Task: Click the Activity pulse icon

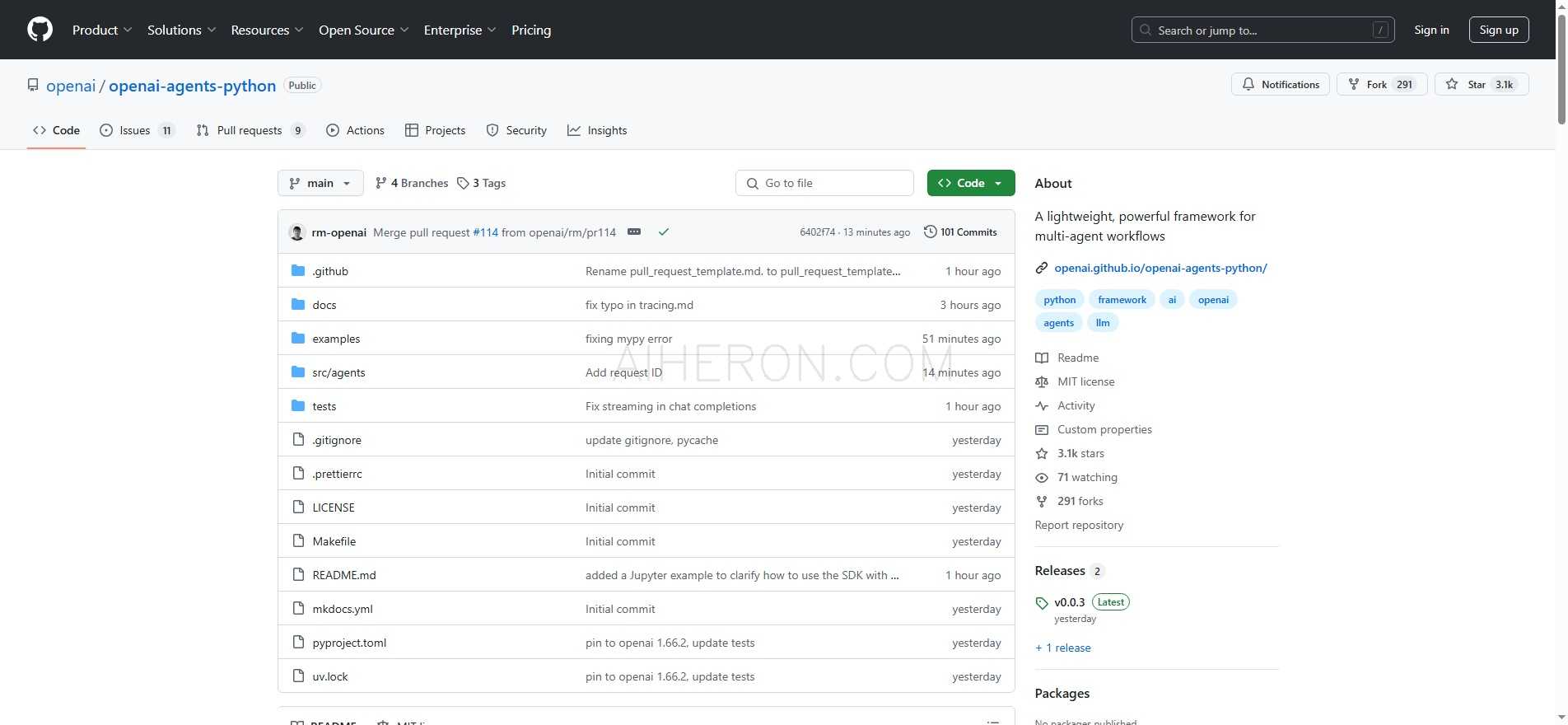Action: [1042, 405]
